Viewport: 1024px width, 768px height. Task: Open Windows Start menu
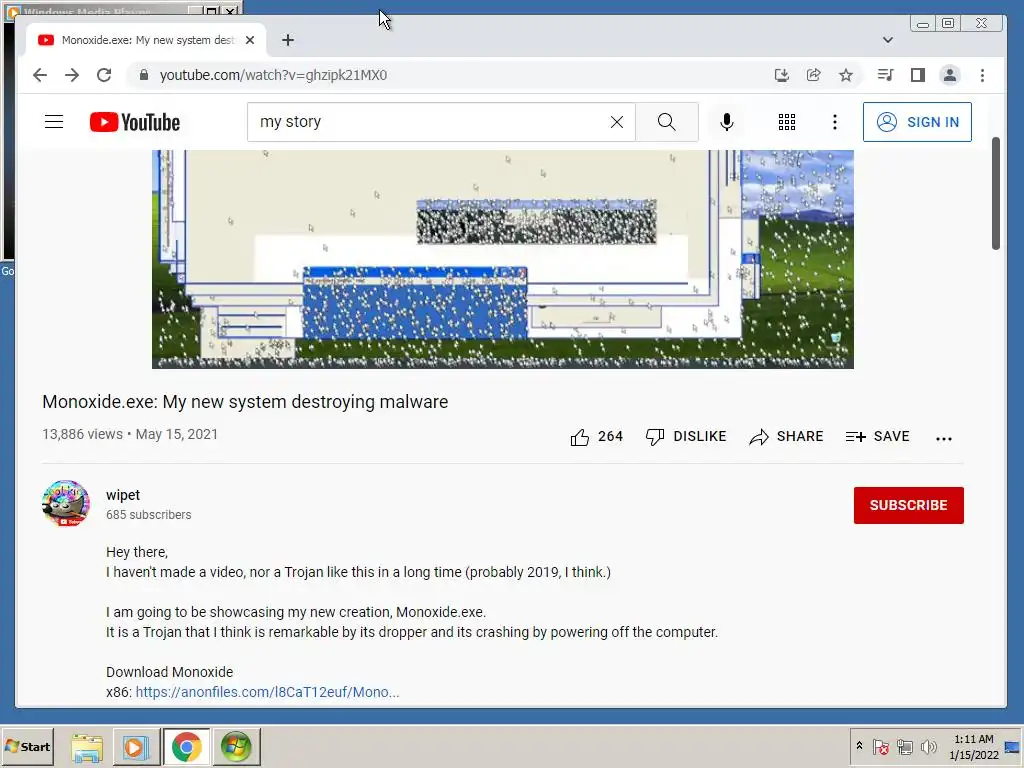(27, 746)
